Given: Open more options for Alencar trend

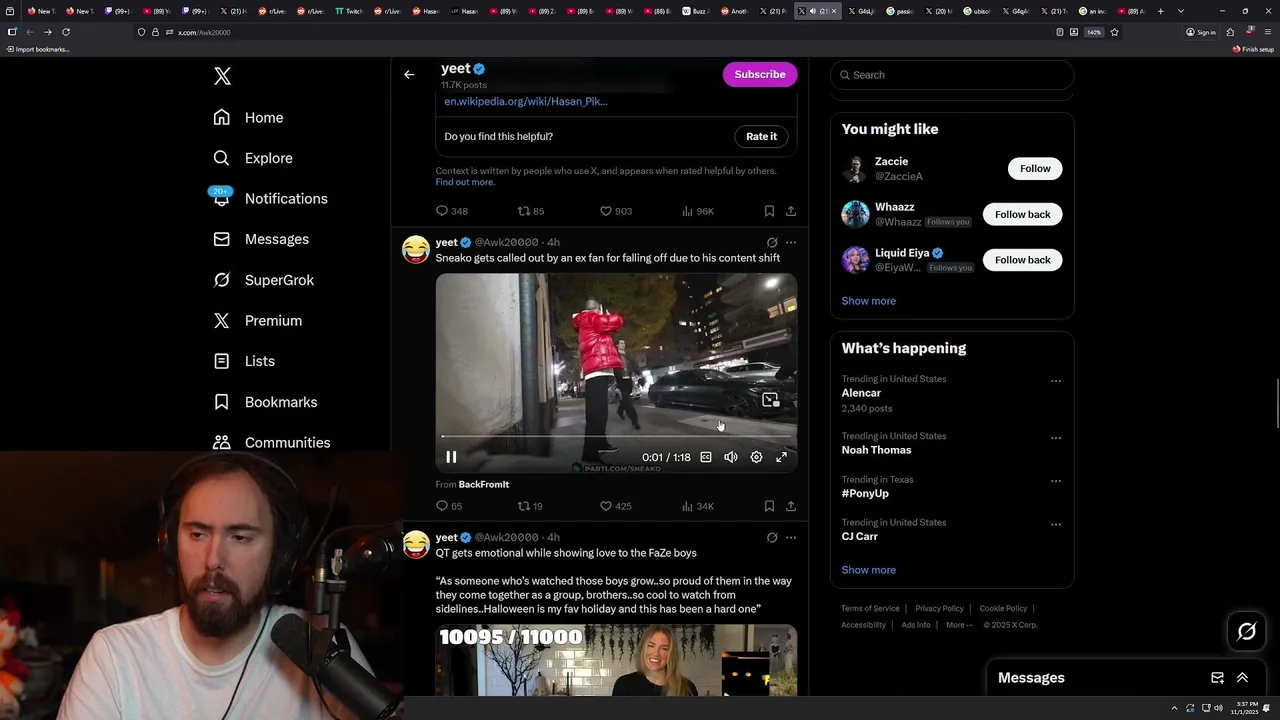Looking at the screenshot, I should click(x=1055, y=381).
